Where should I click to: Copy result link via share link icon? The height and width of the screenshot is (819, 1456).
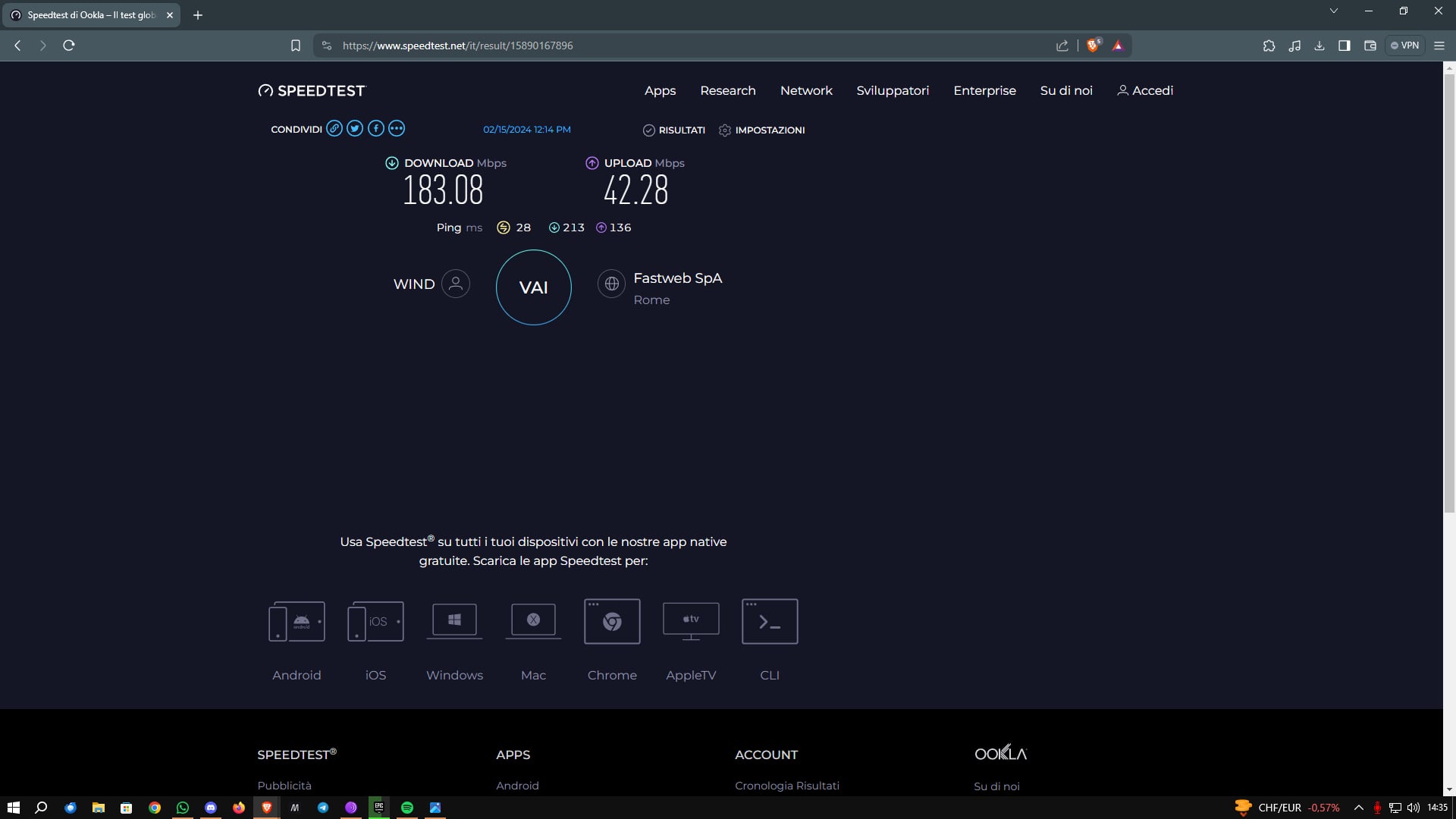(334, 128)
